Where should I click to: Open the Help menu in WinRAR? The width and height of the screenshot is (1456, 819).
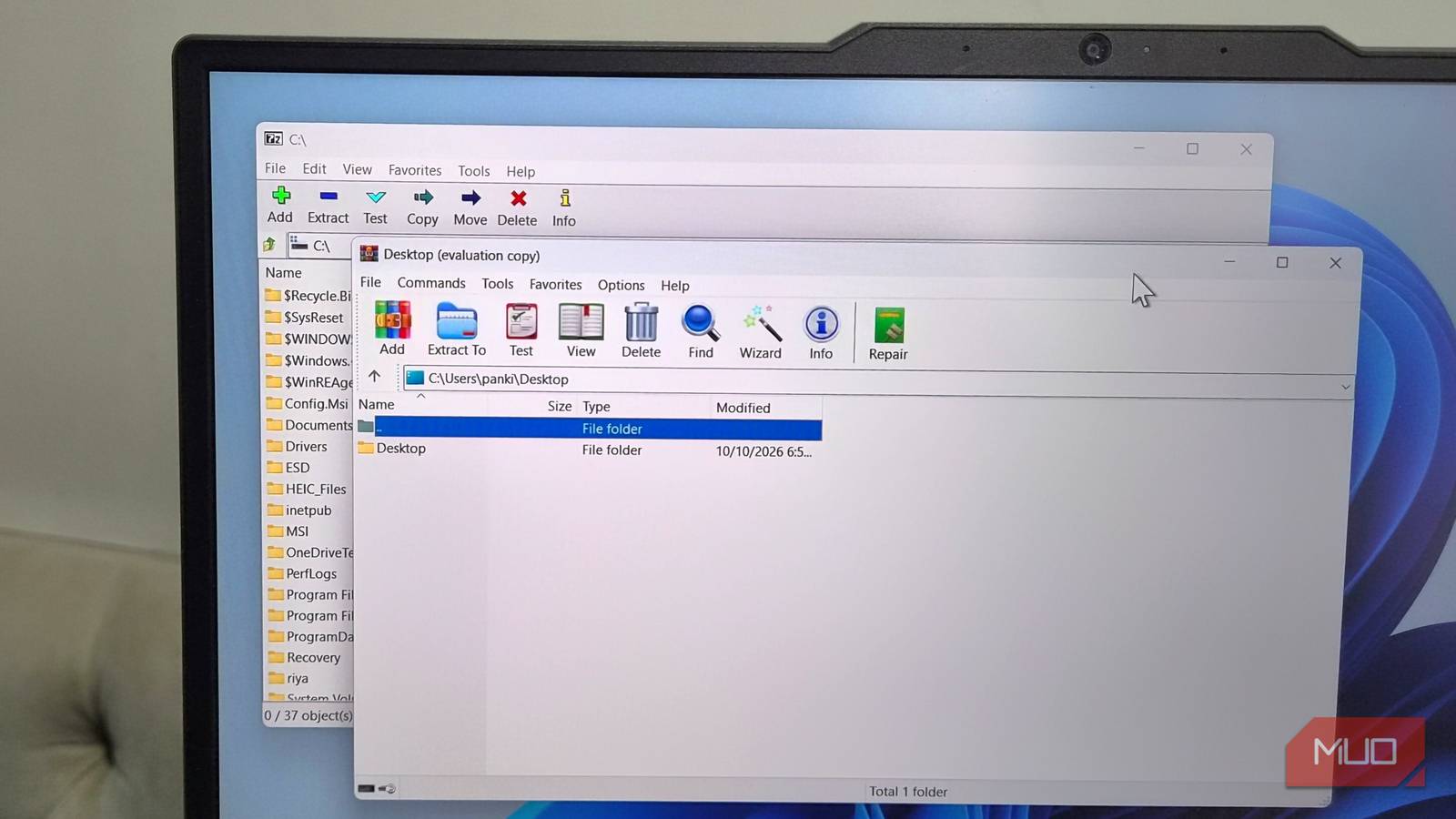pos(675,286)
